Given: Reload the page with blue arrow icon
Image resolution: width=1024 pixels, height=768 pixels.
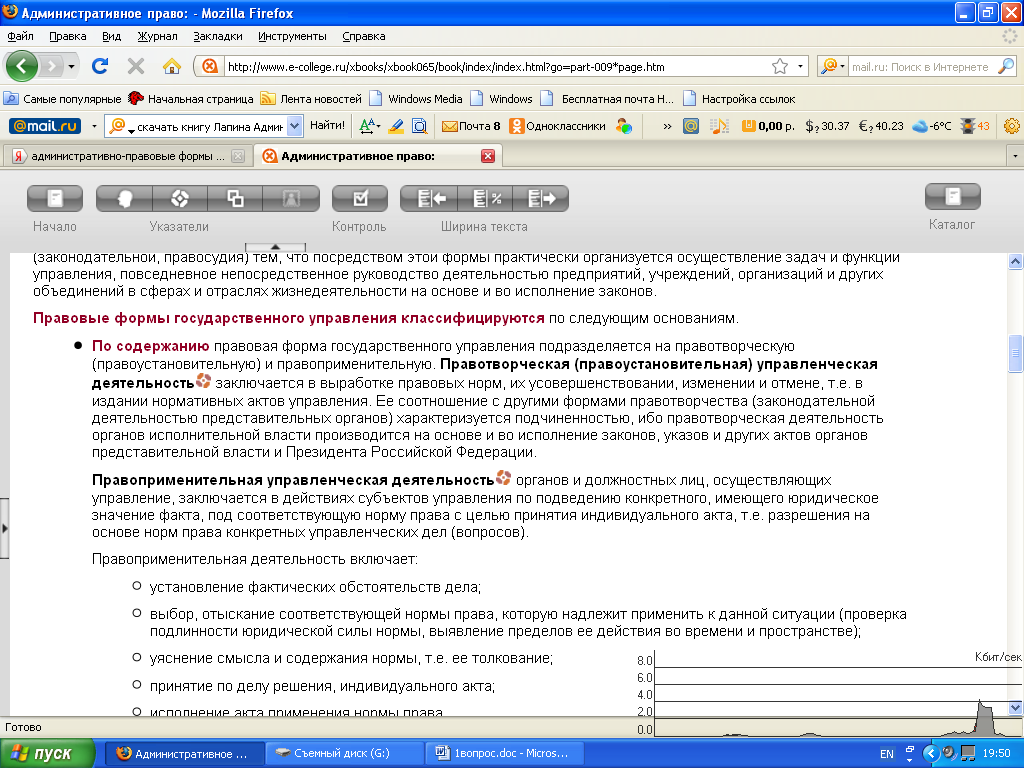Looking at the screenshot, I should [x=100, y=66].
